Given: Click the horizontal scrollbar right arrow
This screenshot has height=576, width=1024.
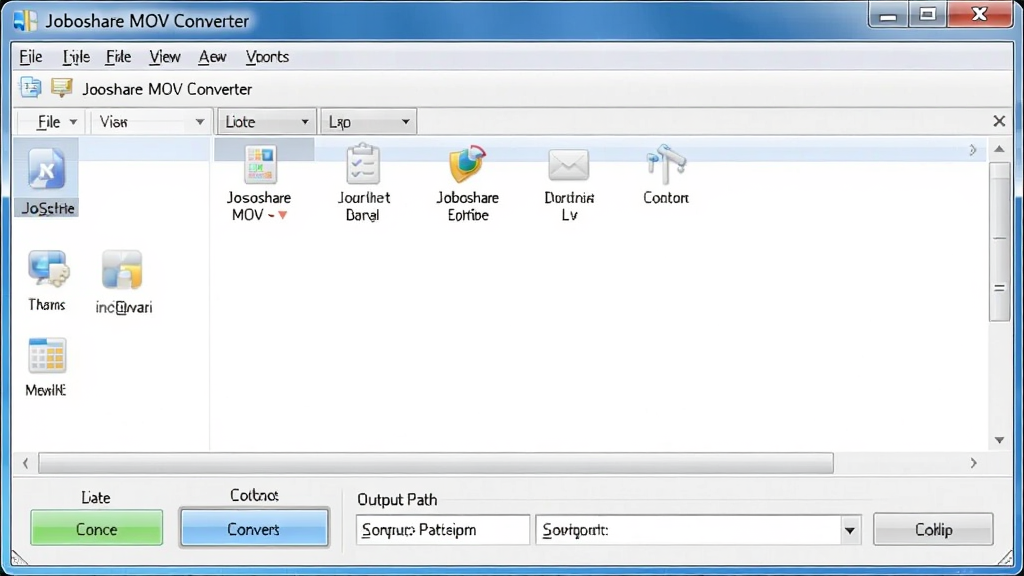Looking at the screenshot, I should pos(973,463).
